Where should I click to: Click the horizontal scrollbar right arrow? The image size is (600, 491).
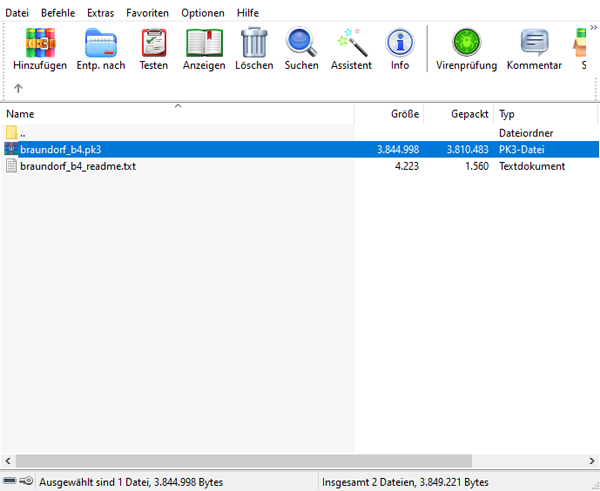click(x=592, y=461)
